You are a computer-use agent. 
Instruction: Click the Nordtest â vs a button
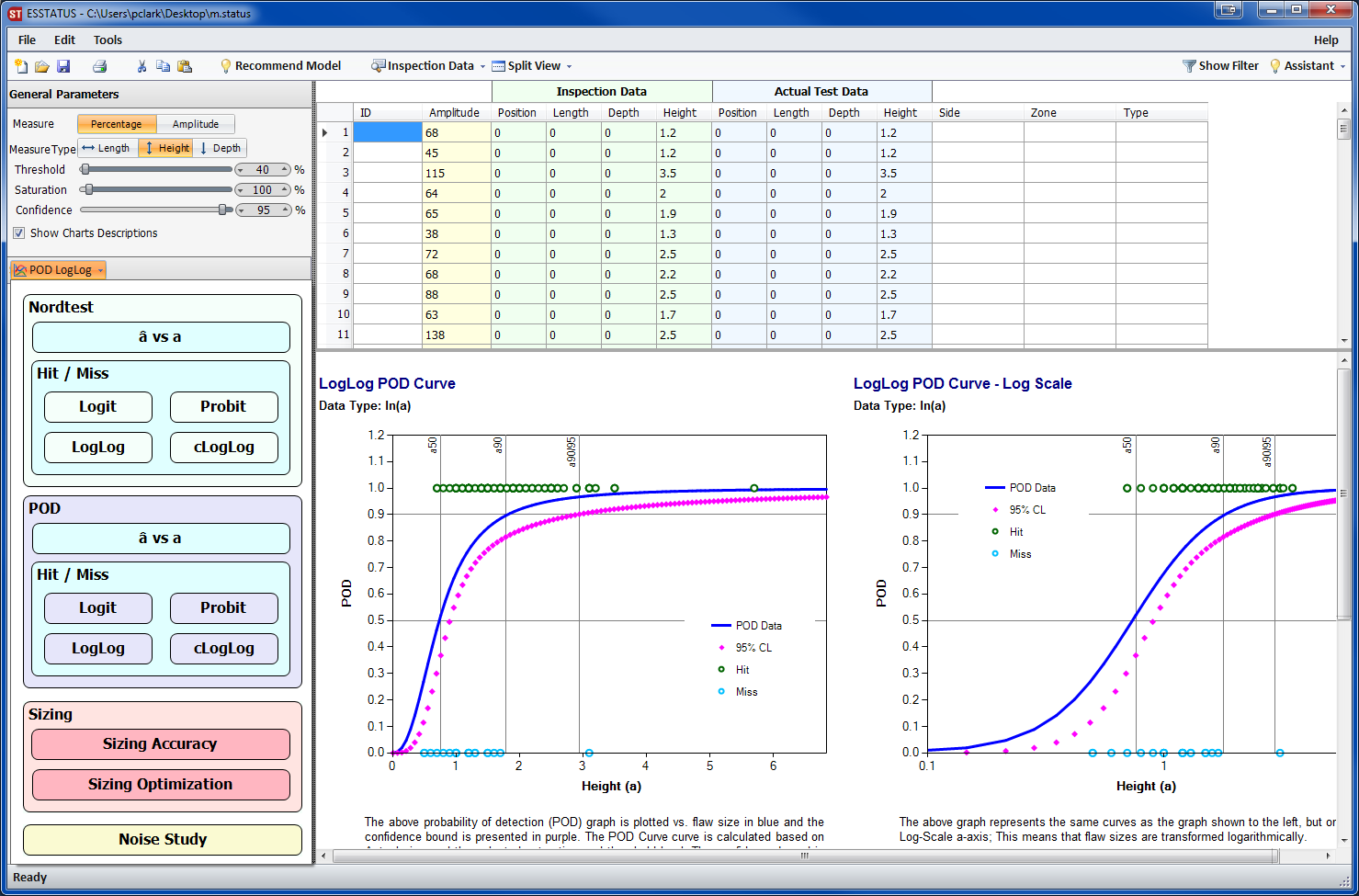click(161, 337)
